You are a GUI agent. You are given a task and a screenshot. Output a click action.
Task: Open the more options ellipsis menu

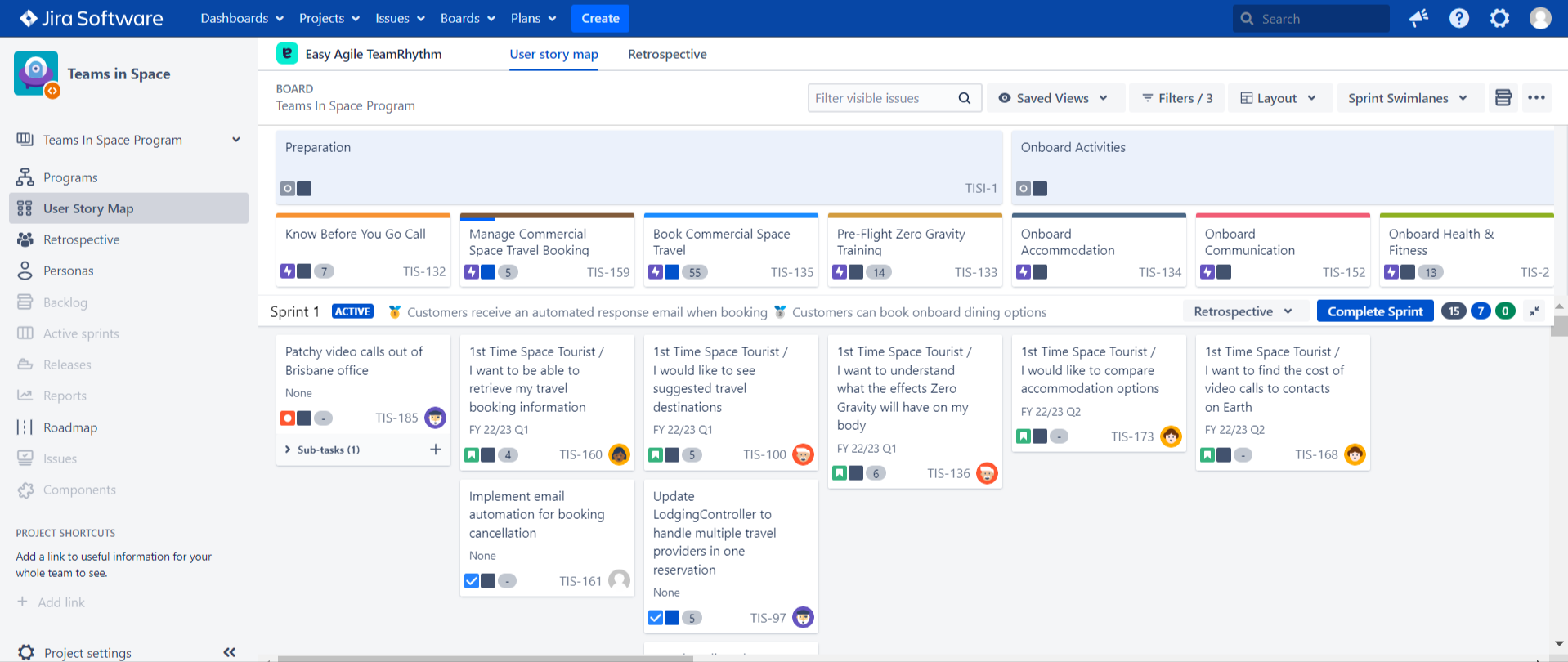click(x=1536, y=98)
